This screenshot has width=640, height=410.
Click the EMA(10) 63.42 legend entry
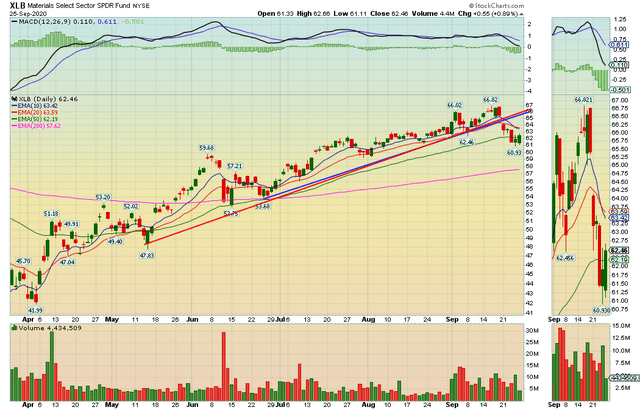[34, 106]
